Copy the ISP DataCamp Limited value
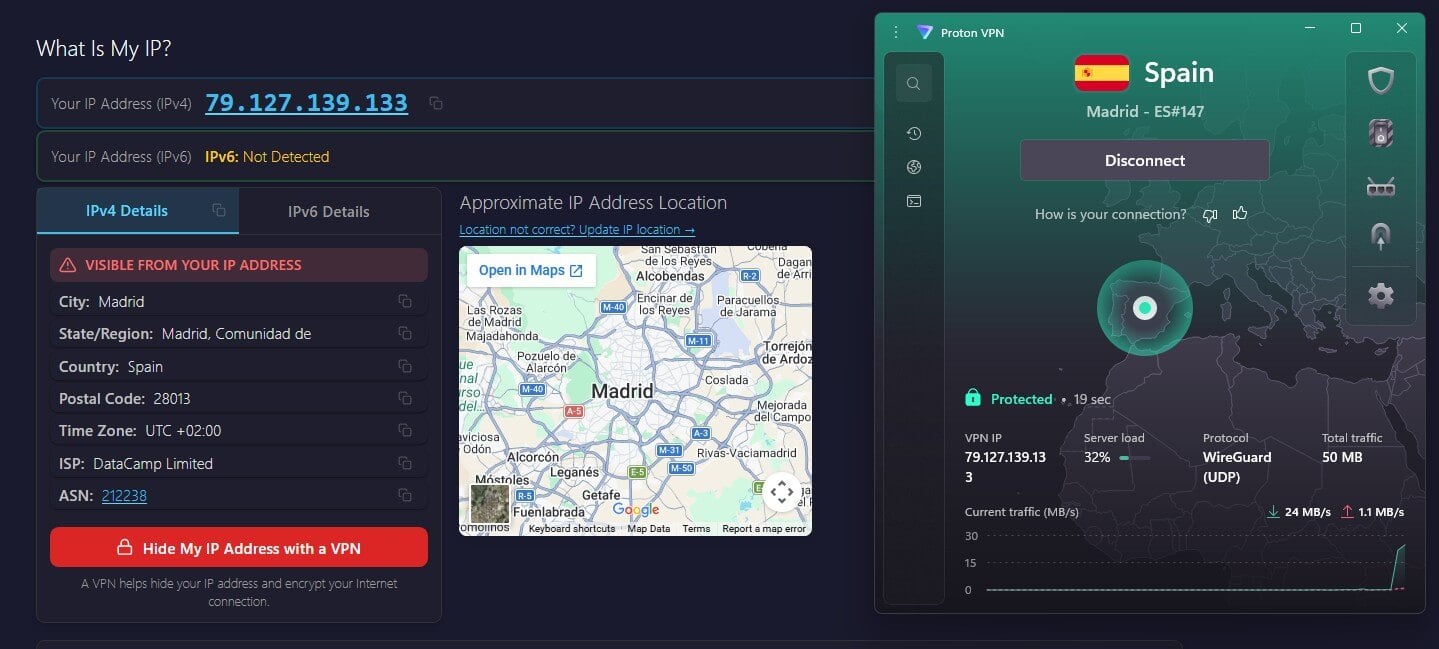The image size is (1439, 649). [405, 463]
